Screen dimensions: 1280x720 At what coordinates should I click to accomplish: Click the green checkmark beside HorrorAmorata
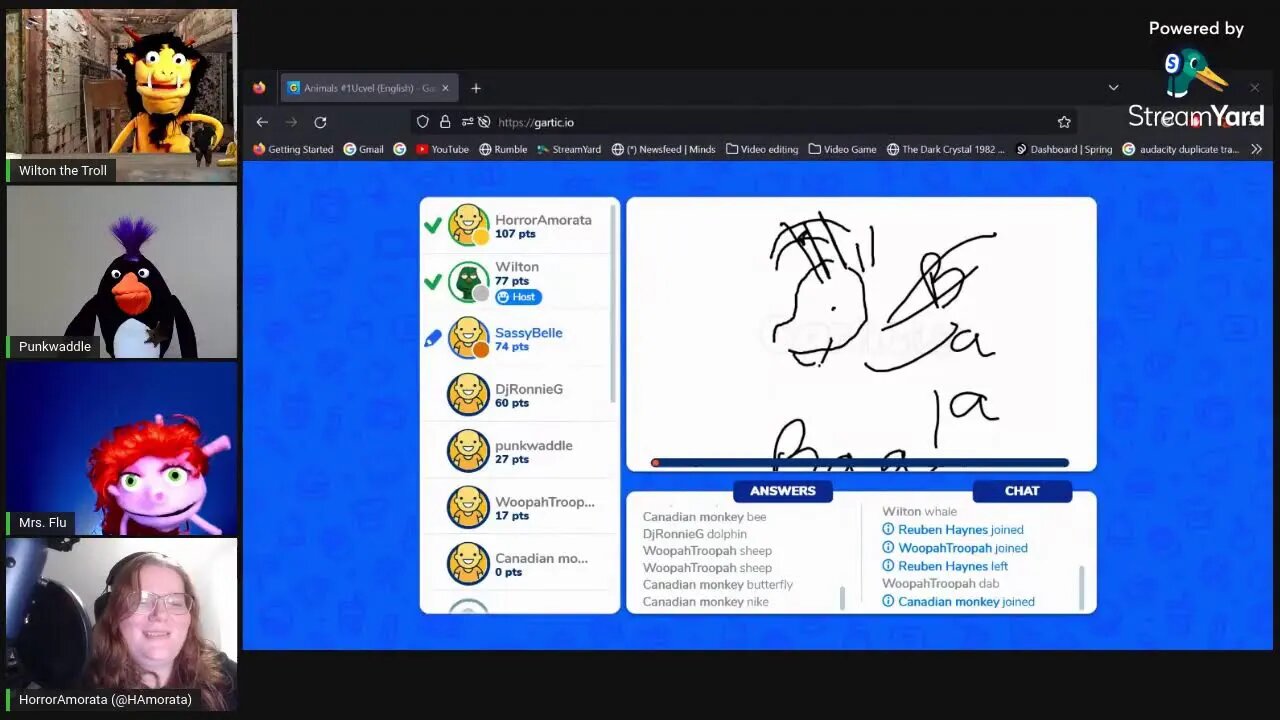tap(433, 226)
